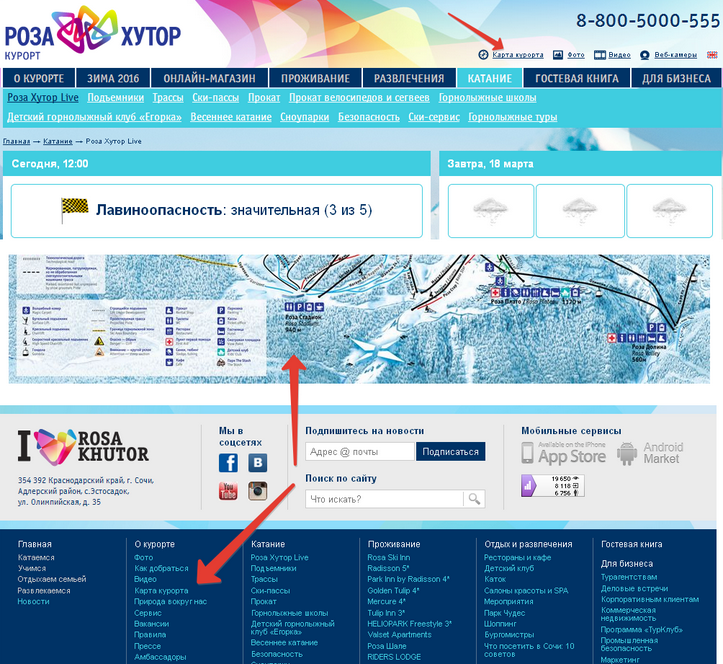Image resolution: width=723 pixels, height=664 pixels.
Task: Open the YouTube channel icon
Action: point(228,491)
